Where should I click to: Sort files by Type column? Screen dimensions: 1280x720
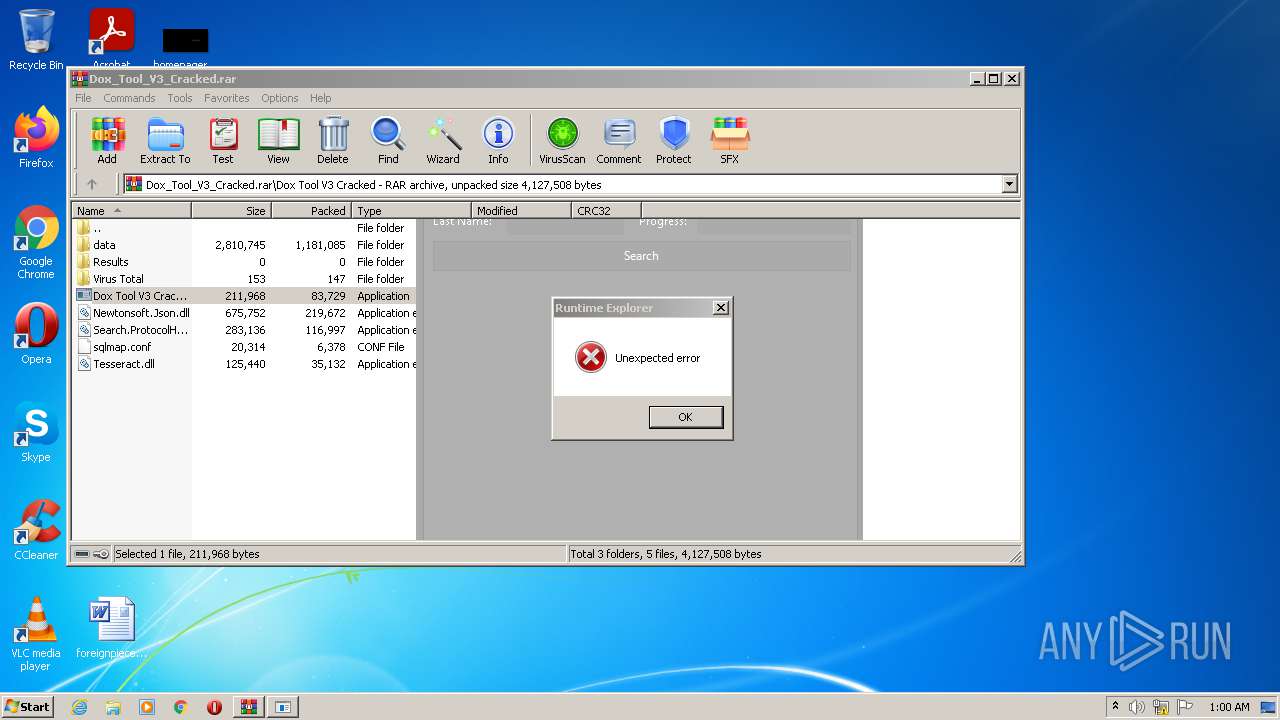pos(411,211)
